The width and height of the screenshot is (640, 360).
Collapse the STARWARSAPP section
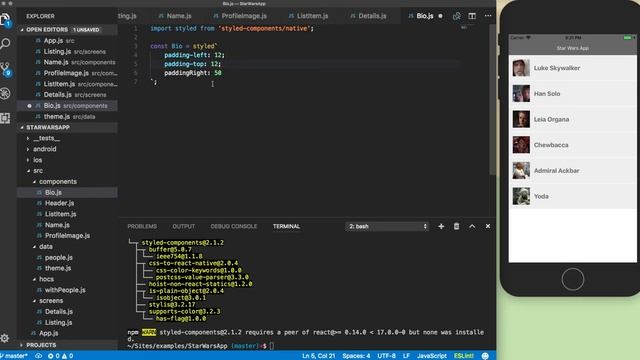coord(67,127)
